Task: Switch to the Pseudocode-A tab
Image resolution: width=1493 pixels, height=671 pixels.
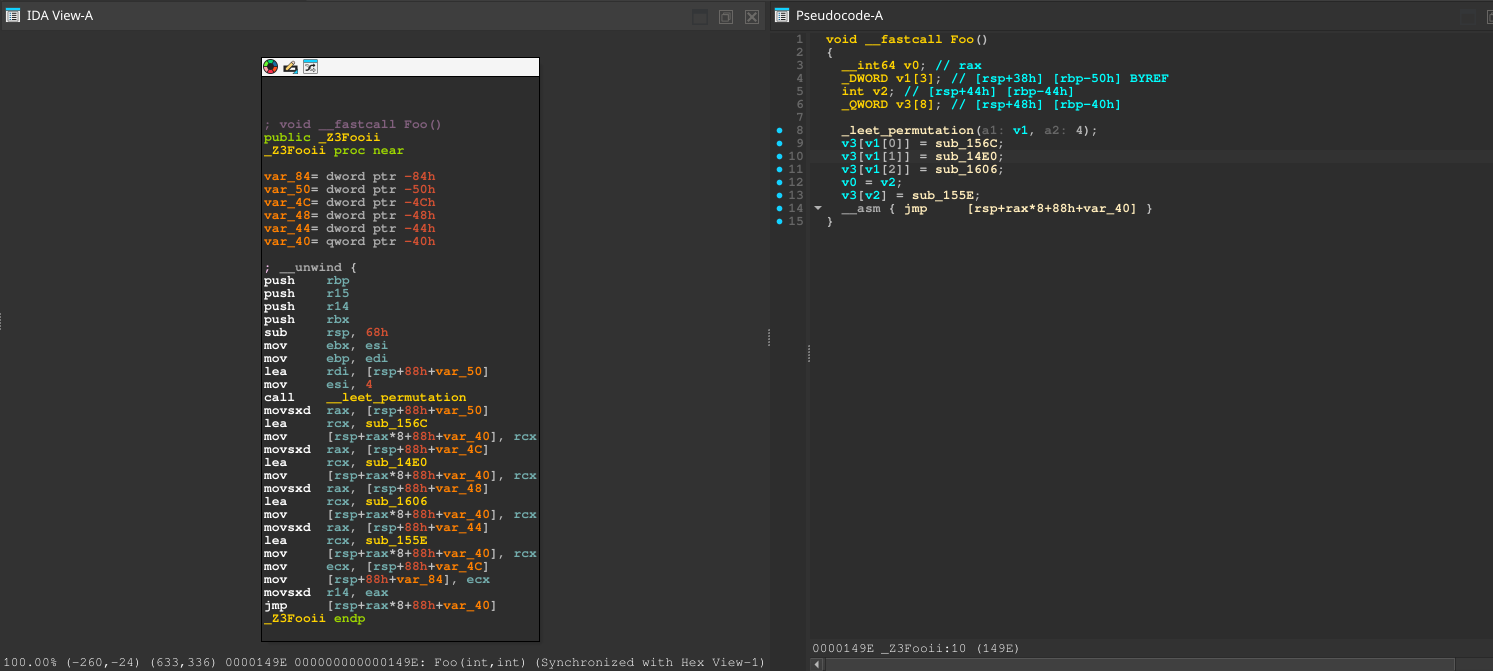Action: click(838, 15)
